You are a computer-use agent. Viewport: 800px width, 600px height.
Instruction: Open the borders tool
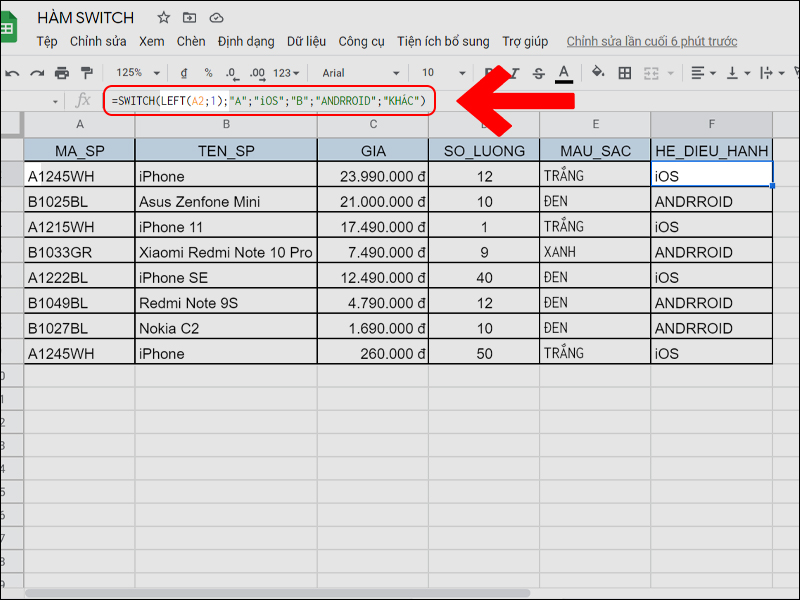pos(624,73)
